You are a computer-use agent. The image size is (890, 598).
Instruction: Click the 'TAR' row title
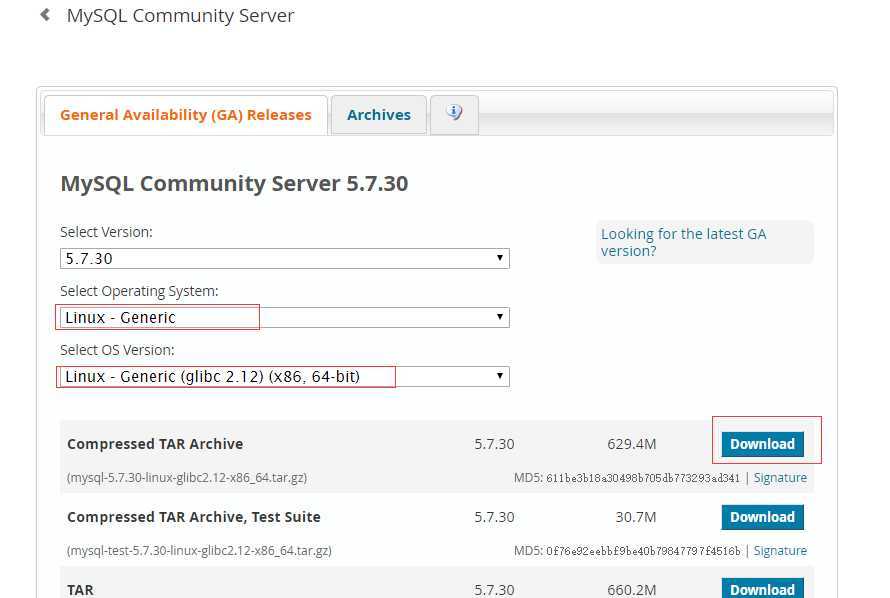pyautogui.click(x=80, y=590)
